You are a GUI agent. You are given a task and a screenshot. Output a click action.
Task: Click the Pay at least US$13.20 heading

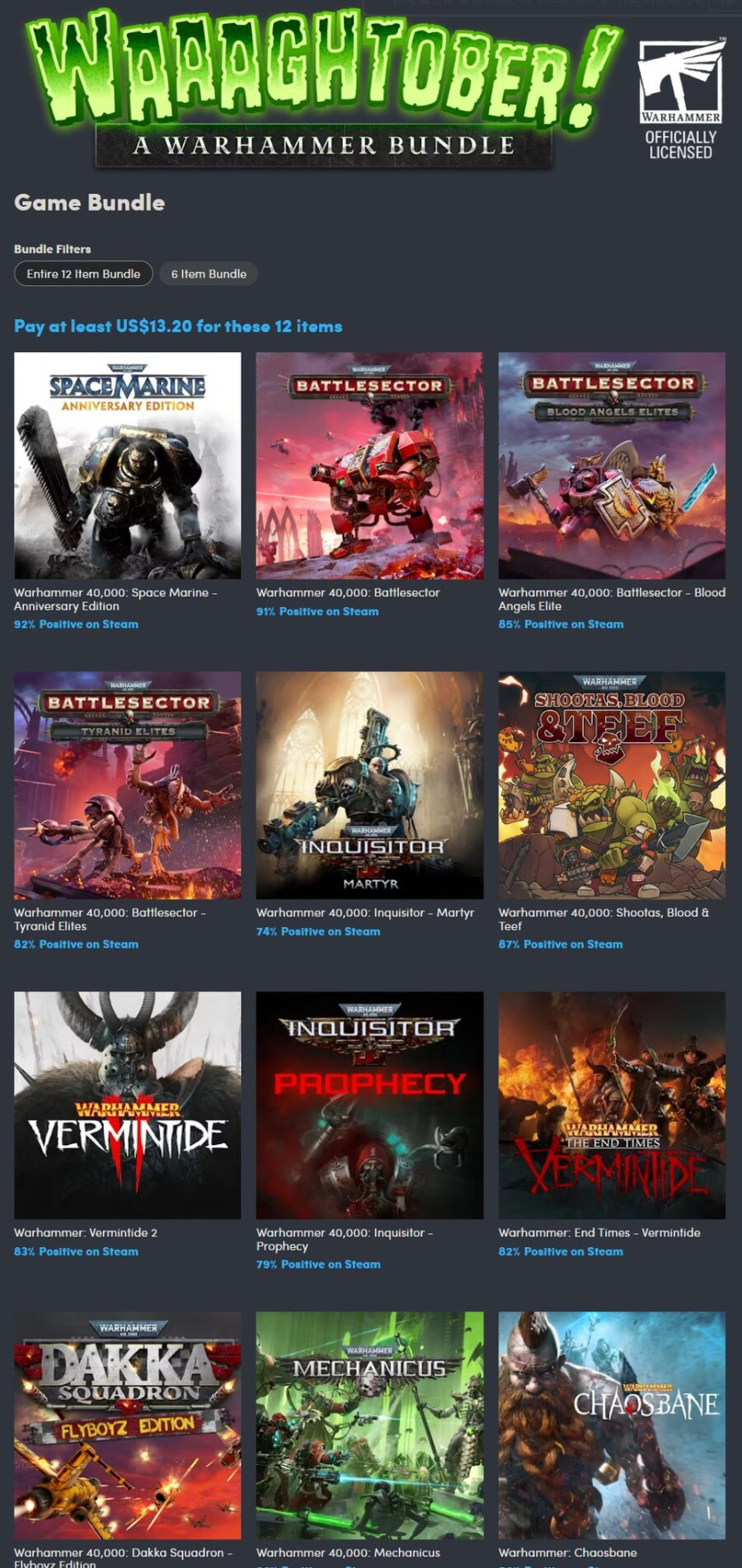click(178, 326)
